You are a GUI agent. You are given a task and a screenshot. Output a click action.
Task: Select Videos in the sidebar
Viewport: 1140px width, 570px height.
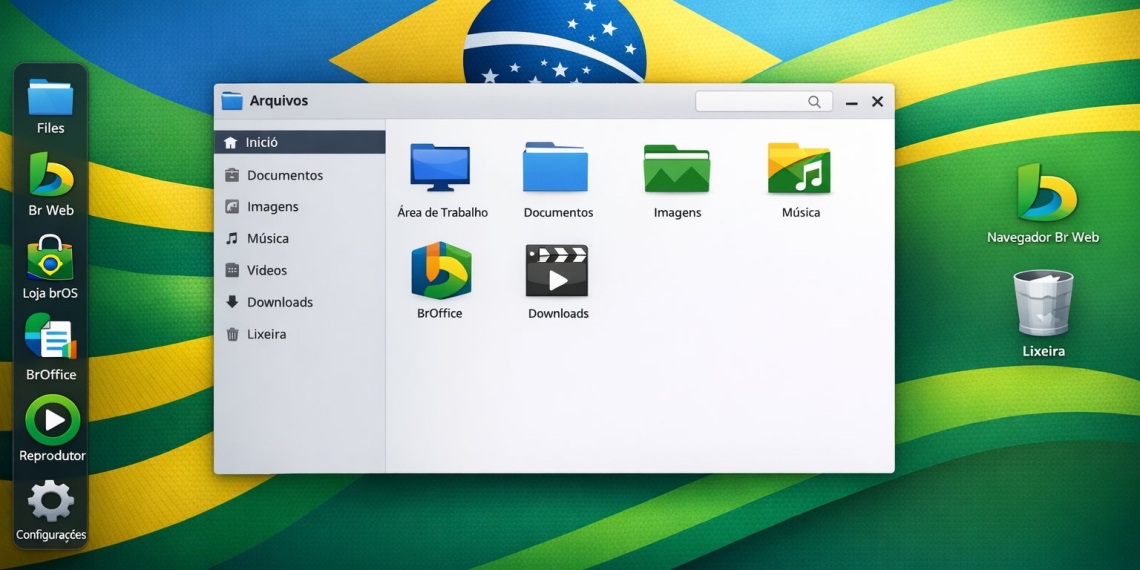(x=300, y=270)
